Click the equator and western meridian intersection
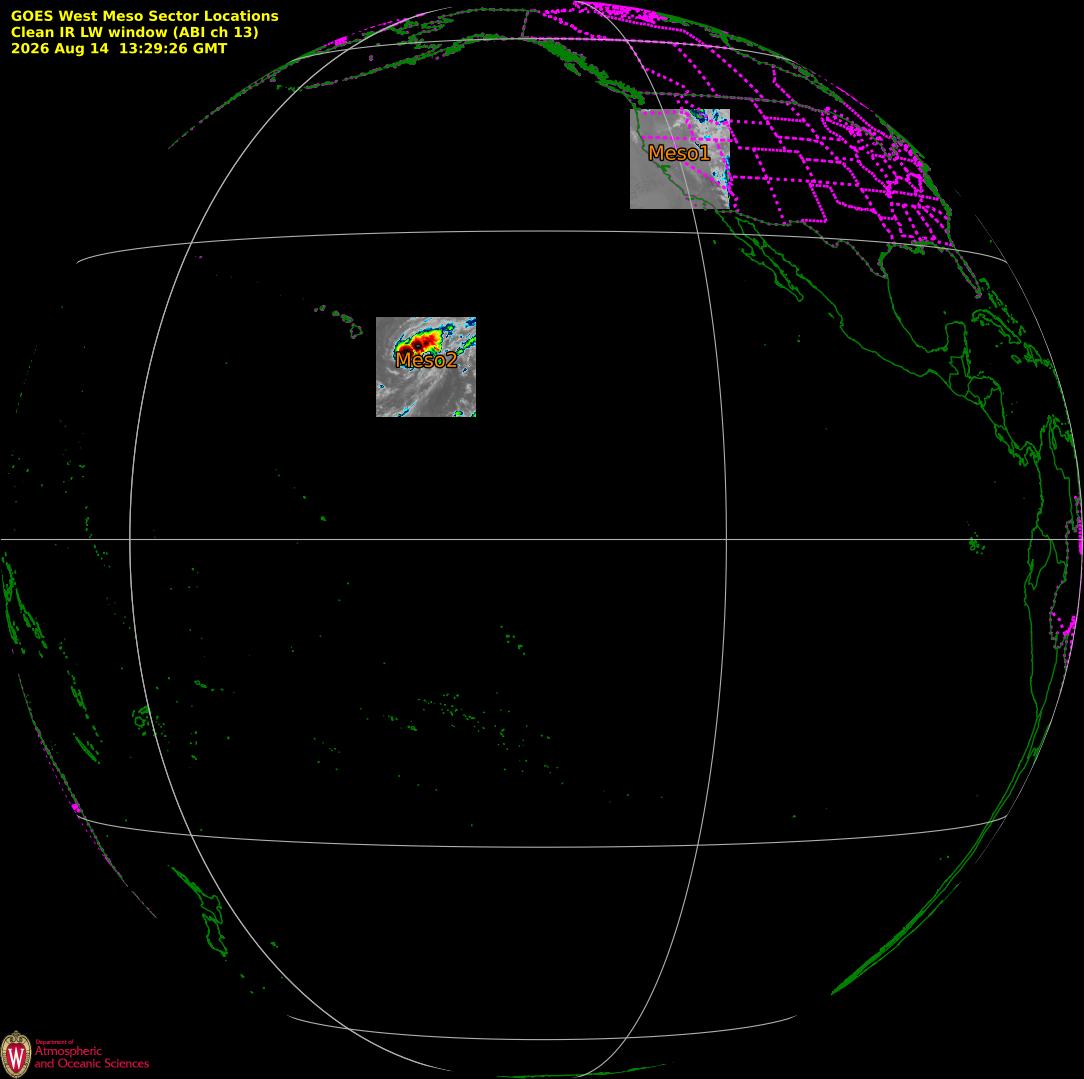The height and width of the screenshot is (1079, 1084). [x=130, y=539]
